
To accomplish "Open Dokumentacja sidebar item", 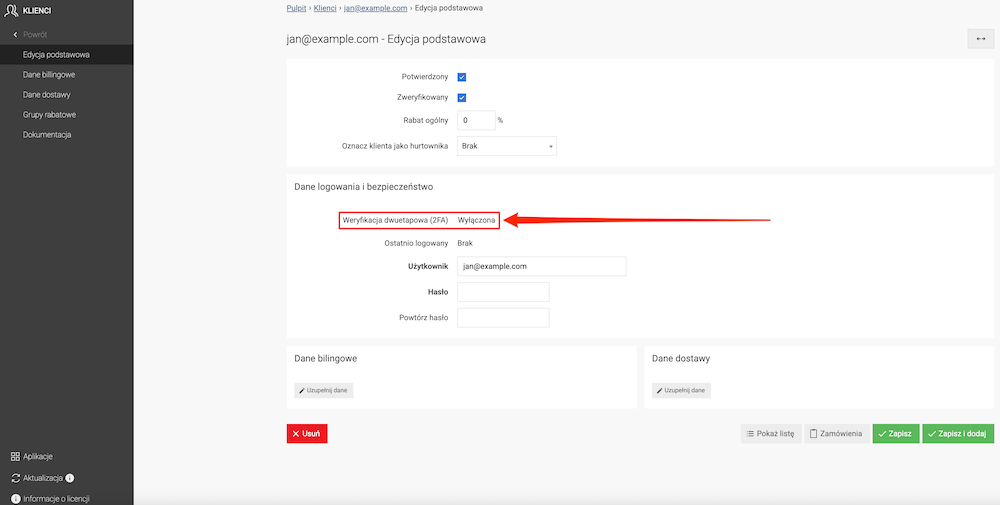I will pyautogui.click(x=47, y=135).
